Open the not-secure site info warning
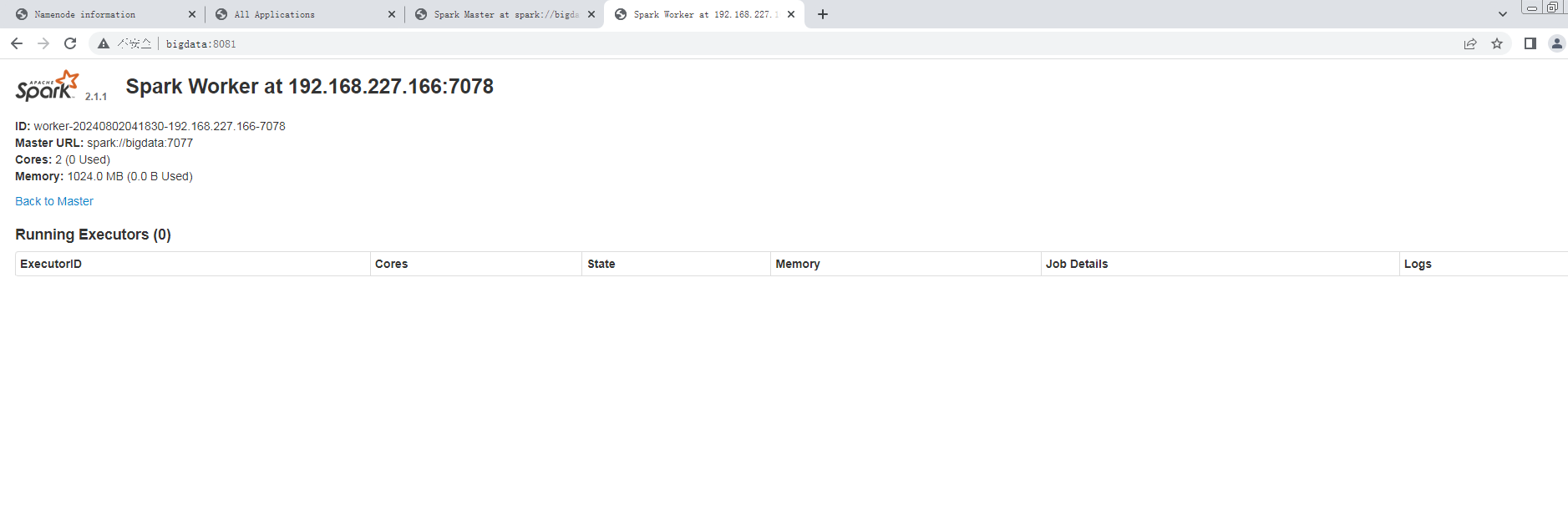Viewport: 1568px width, 530px height. pos(124,43)
